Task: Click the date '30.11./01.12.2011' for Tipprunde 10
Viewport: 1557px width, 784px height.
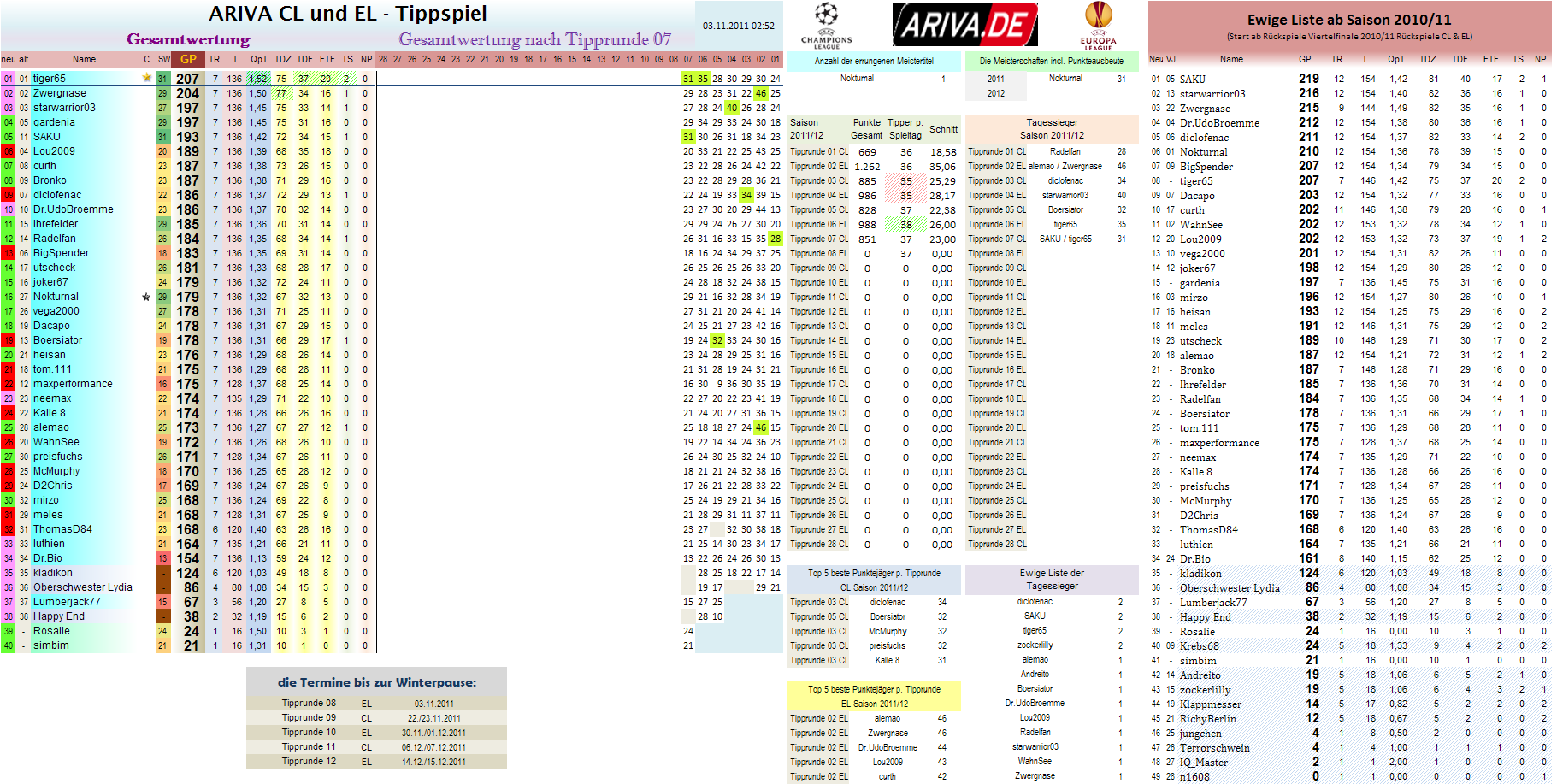Action: click(x=433, y=733)
